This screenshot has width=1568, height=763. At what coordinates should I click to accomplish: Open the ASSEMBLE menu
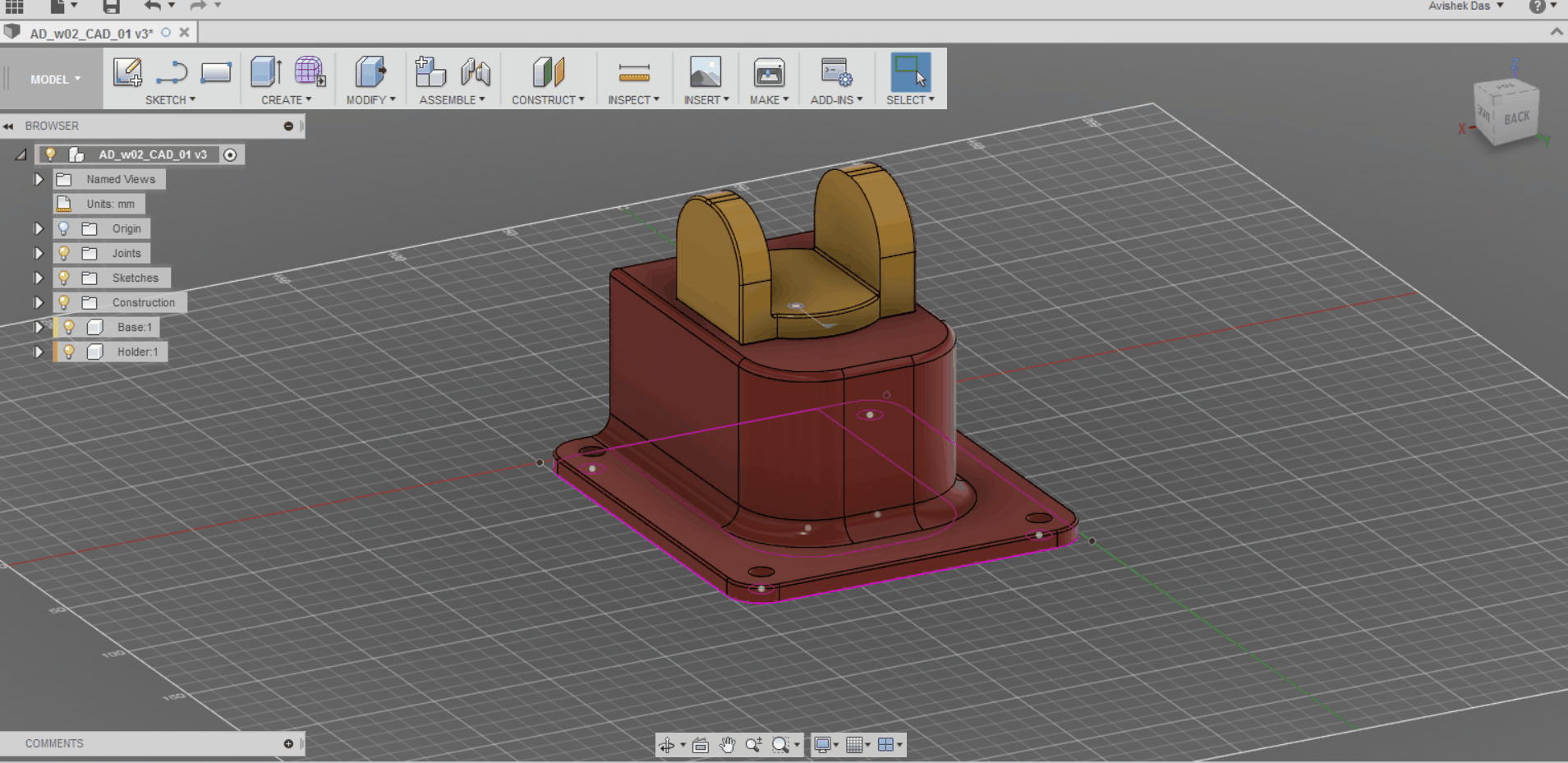452,100
